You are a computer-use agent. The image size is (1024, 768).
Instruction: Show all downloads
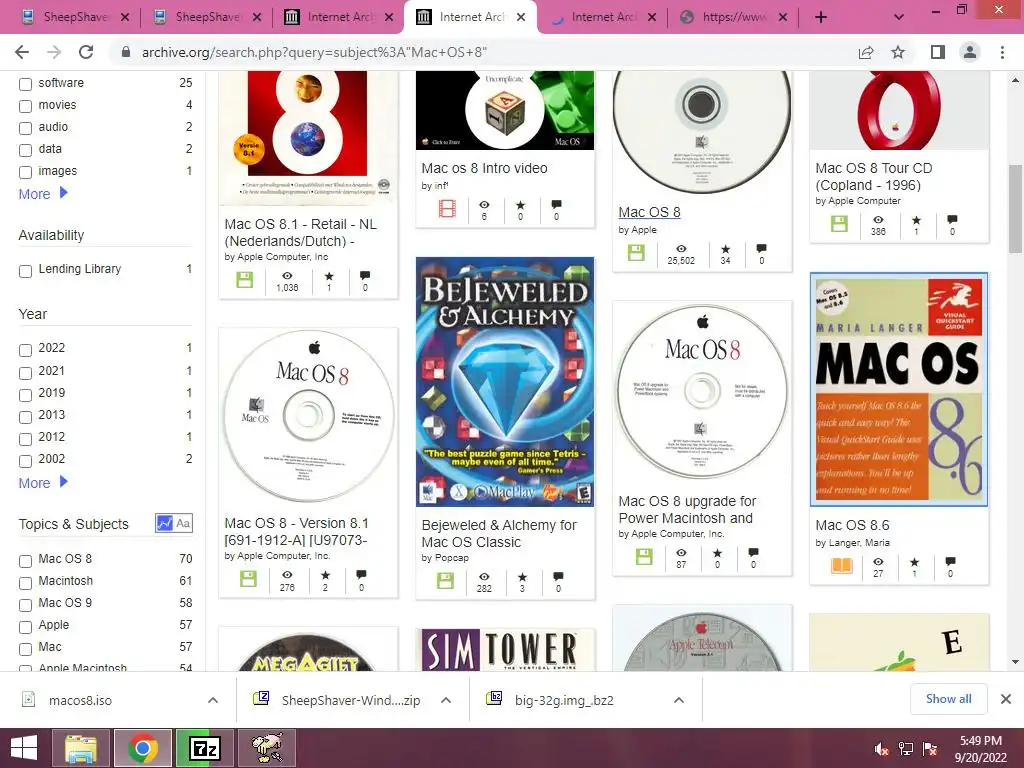tap(948, 699)
